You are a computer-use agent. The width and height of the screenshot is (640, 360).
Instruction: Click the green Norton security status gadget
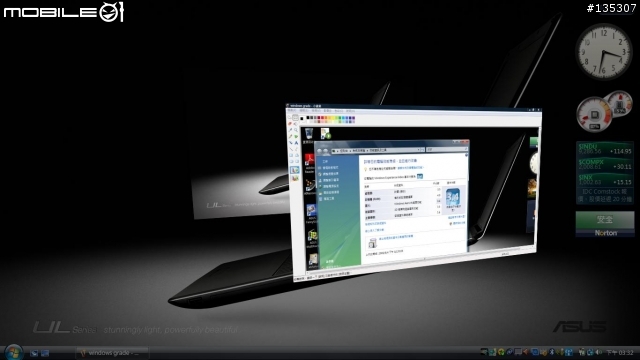(x=605, y=224)
